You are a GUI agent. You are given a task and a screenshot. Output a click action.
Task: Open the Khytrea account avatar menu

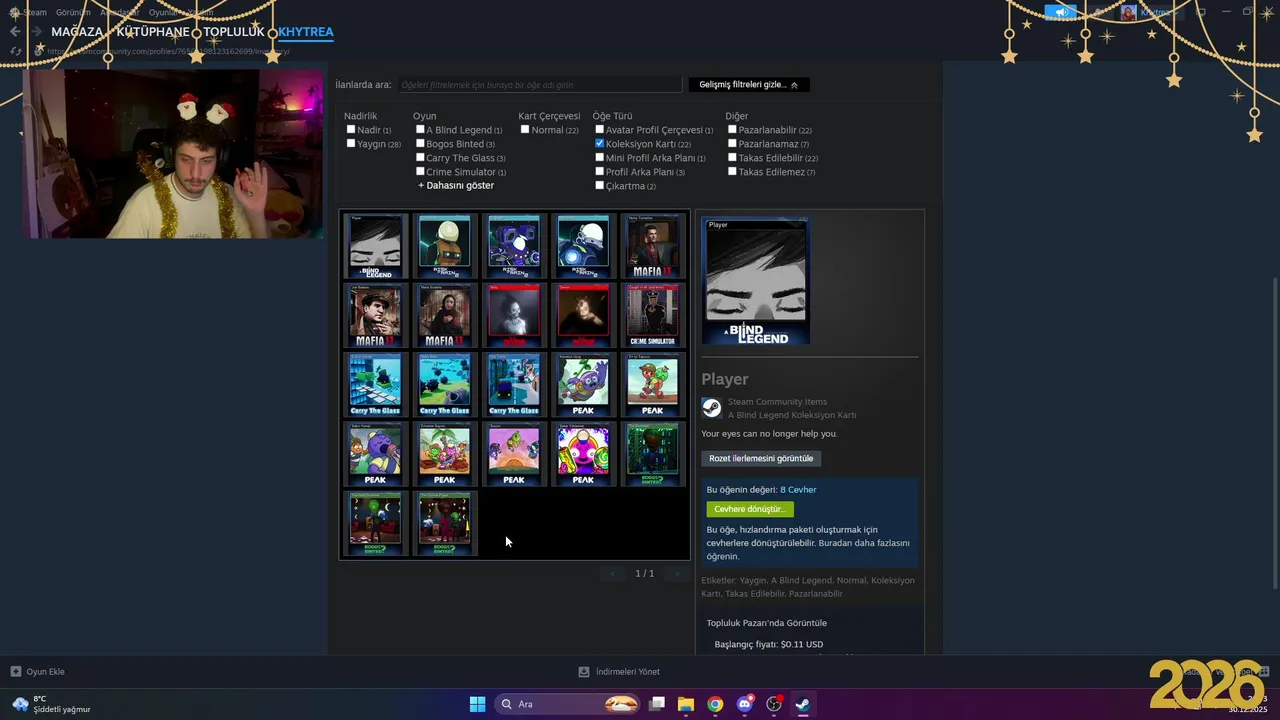tap(1128, 12)
